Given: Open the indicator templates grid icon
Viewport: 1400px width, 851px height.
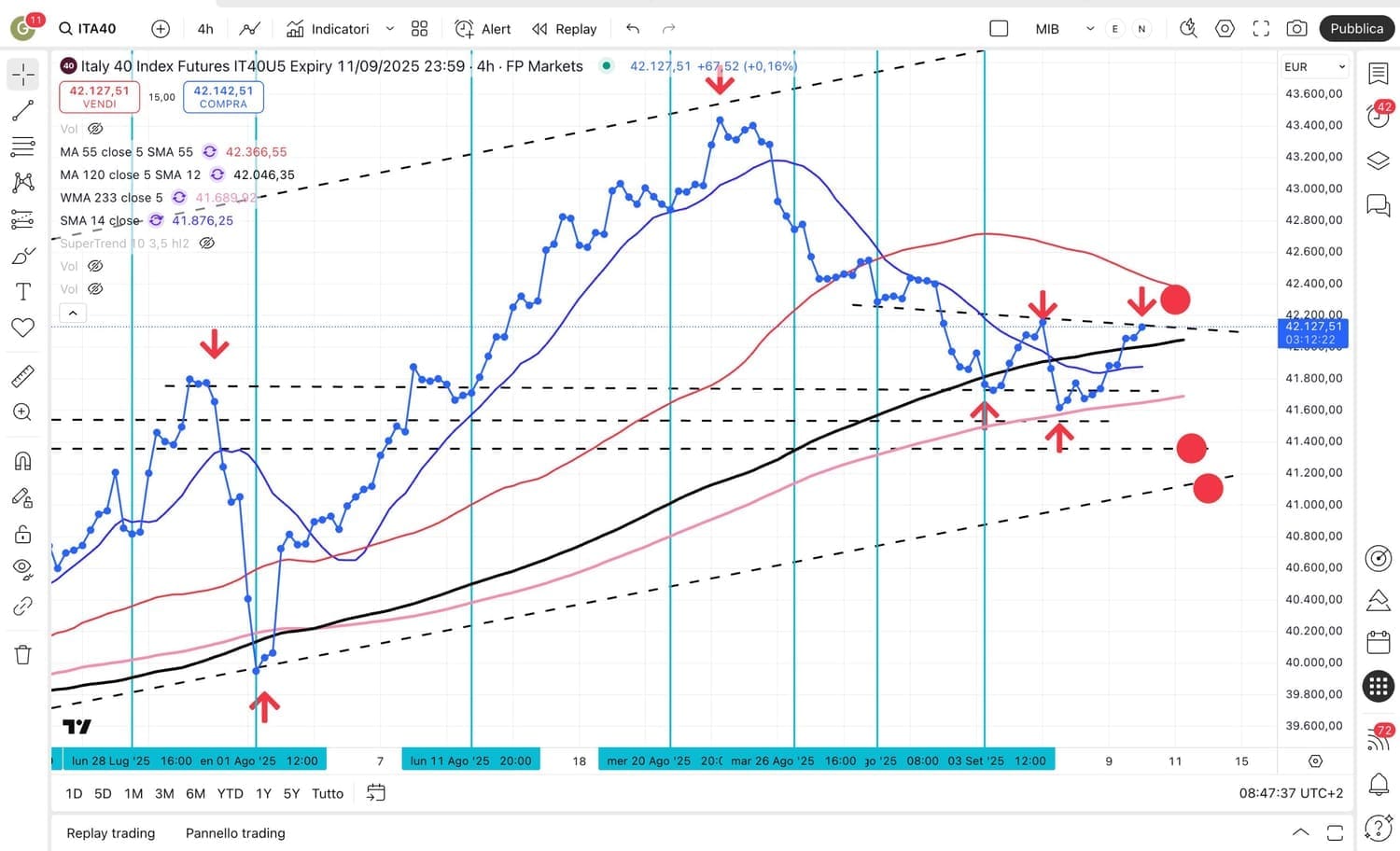Looking at the screenshot, I should (x=420, y=29).
